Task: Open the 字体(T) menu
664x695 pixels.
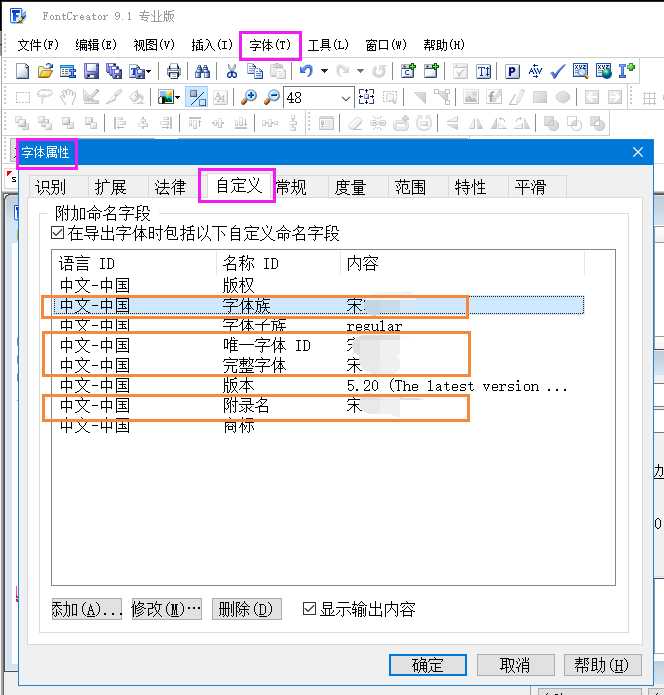Action: [x=270, y=45]
